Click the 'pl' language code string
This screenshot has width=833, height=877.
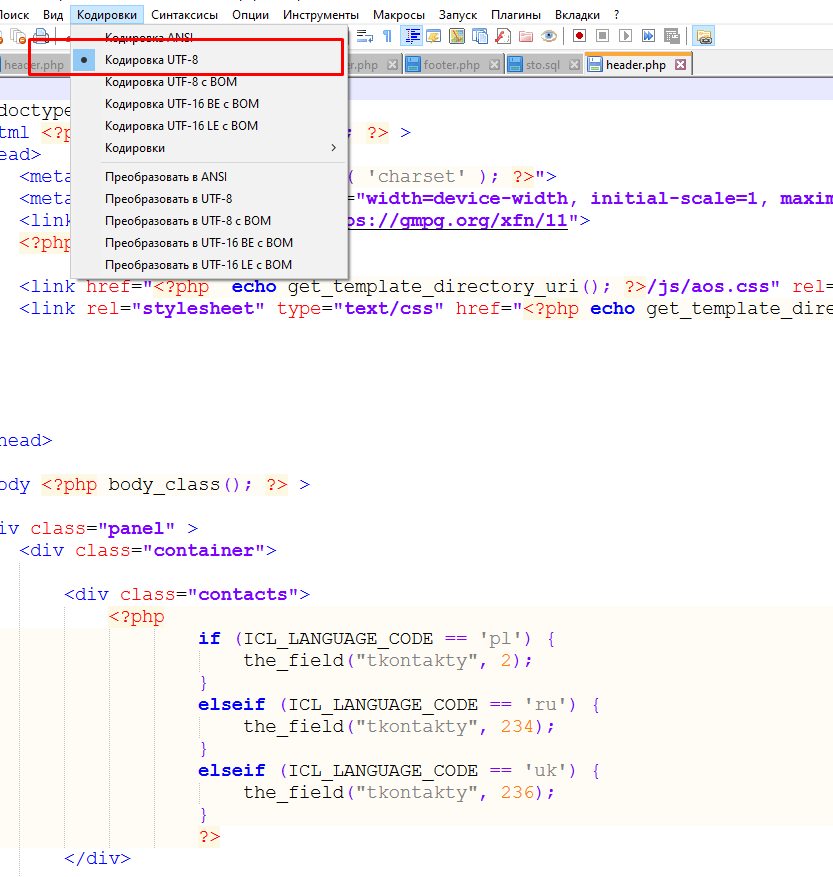pos(500,639)
